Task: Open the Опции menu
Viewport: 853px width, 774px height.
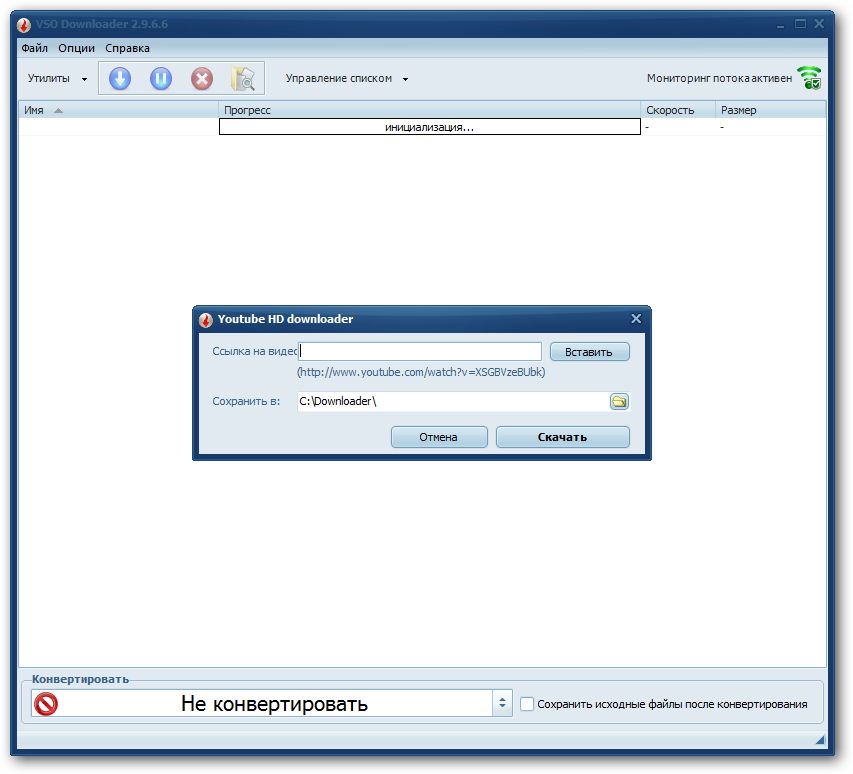Action: pos(77,48)
